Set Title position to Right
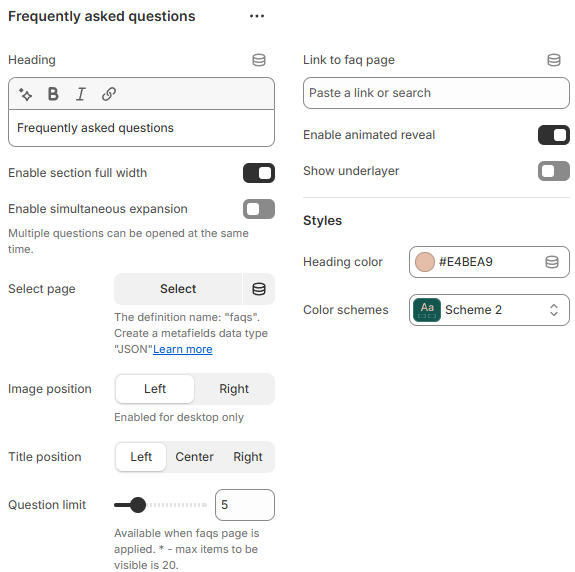This screenshot has width=575, height=572. click(248, 457)
